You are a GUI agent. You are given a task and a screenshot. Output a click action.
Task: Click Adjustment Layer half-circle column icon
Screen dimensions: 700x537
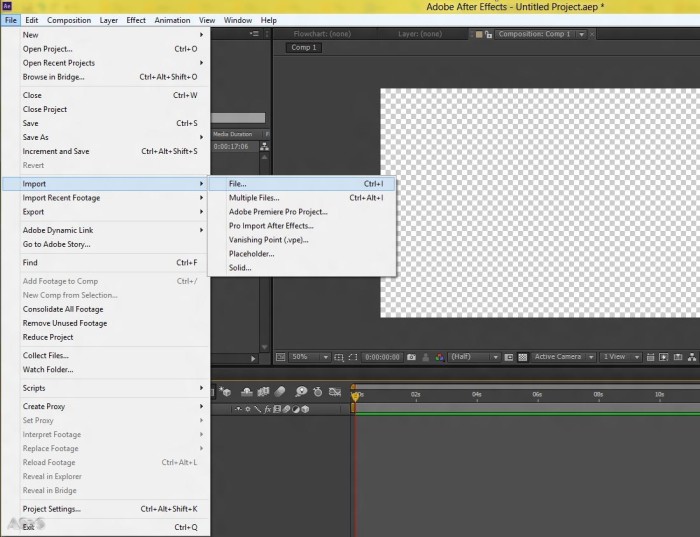pos(296,409)
